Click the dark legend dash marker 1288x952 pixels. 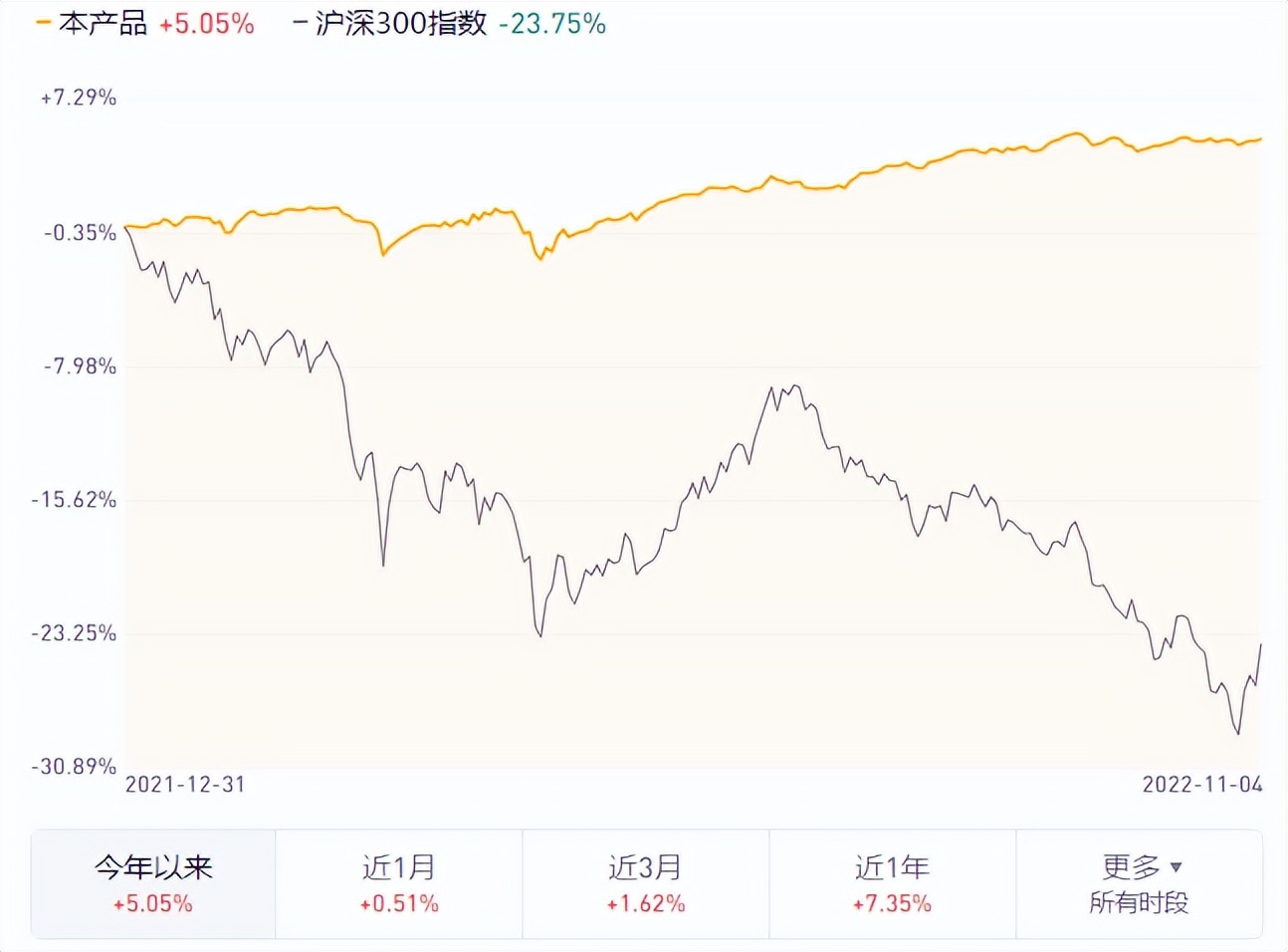click(x=301, y=21)
